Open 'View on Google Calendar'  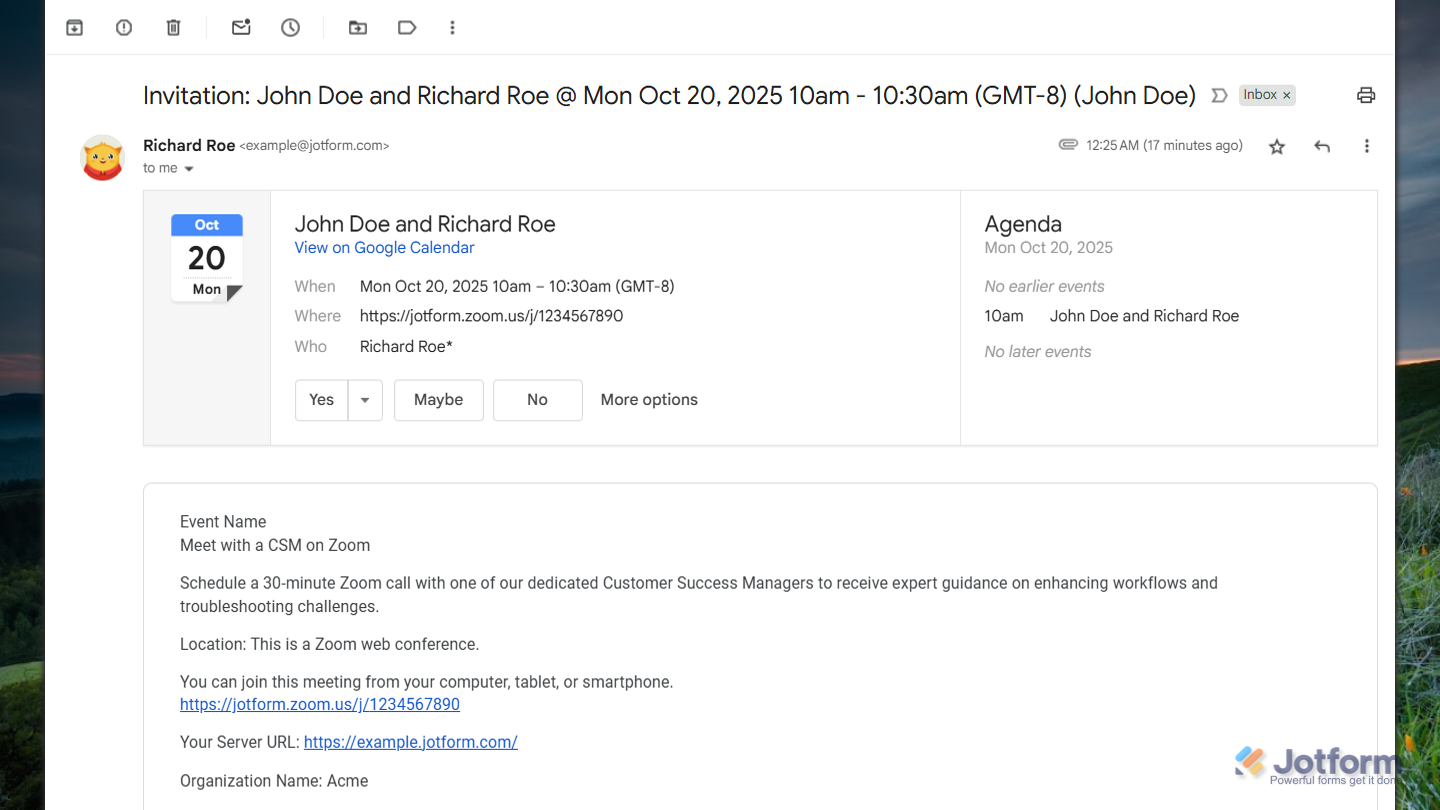pyautogui.click(x=384, y=247)
